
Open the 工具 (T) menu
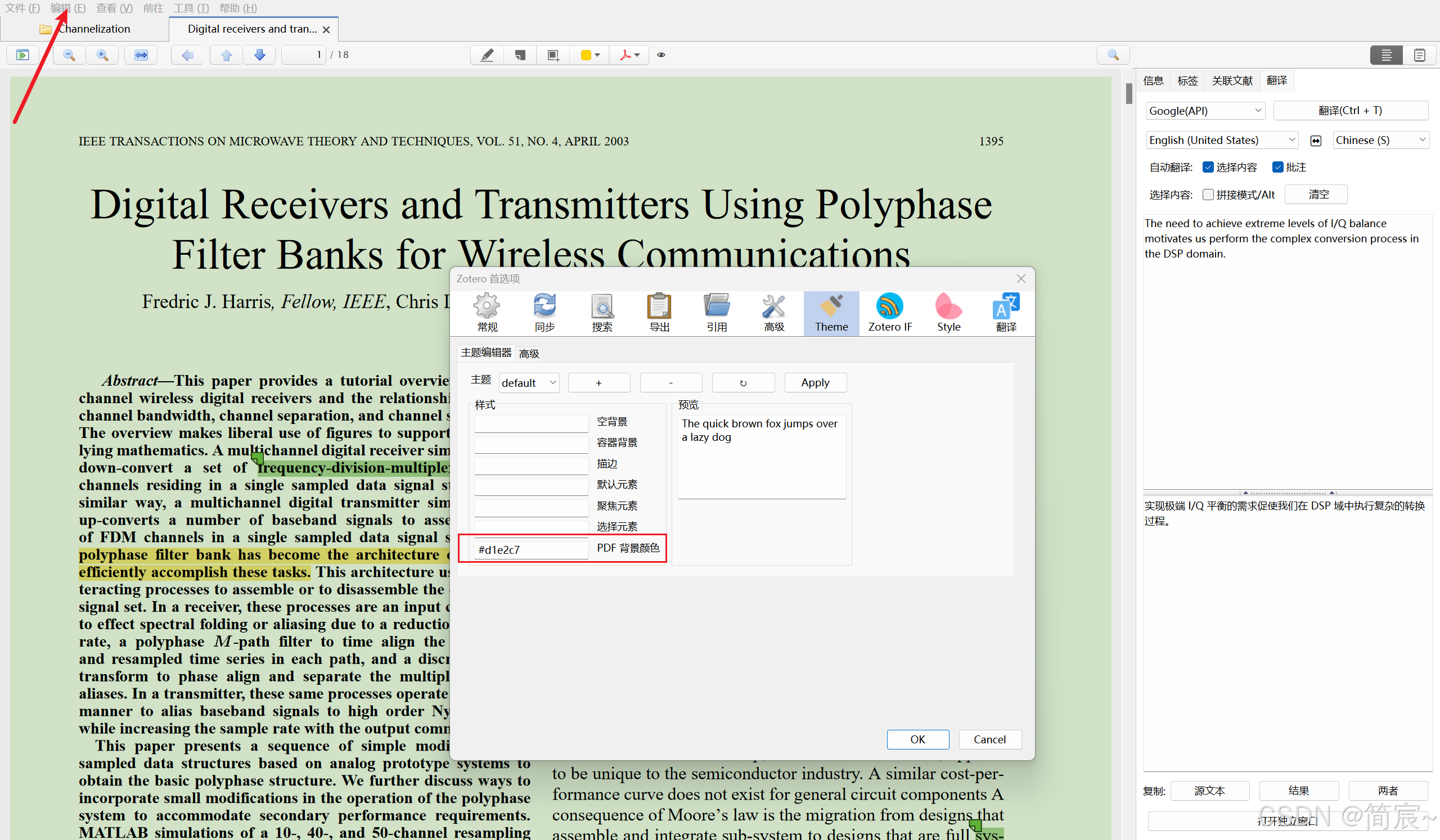pyautogui.click(x=191, y=8)
